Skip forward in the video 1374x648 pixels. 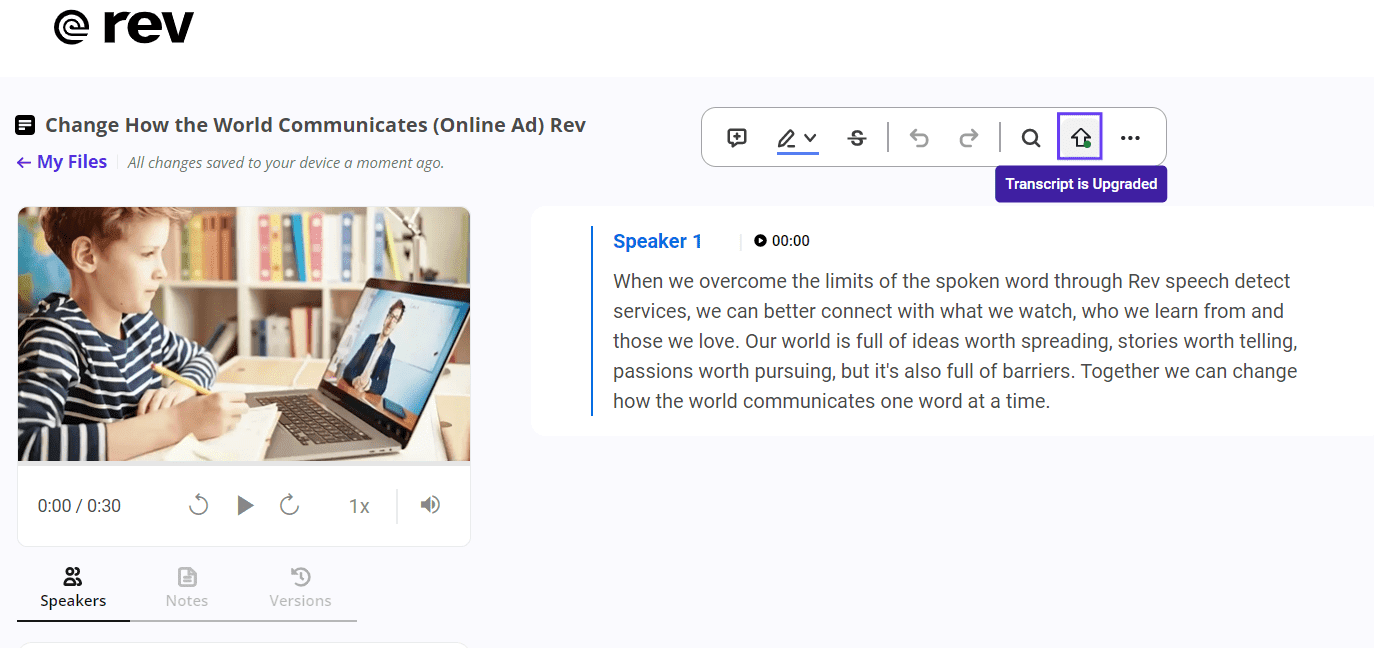290,505
